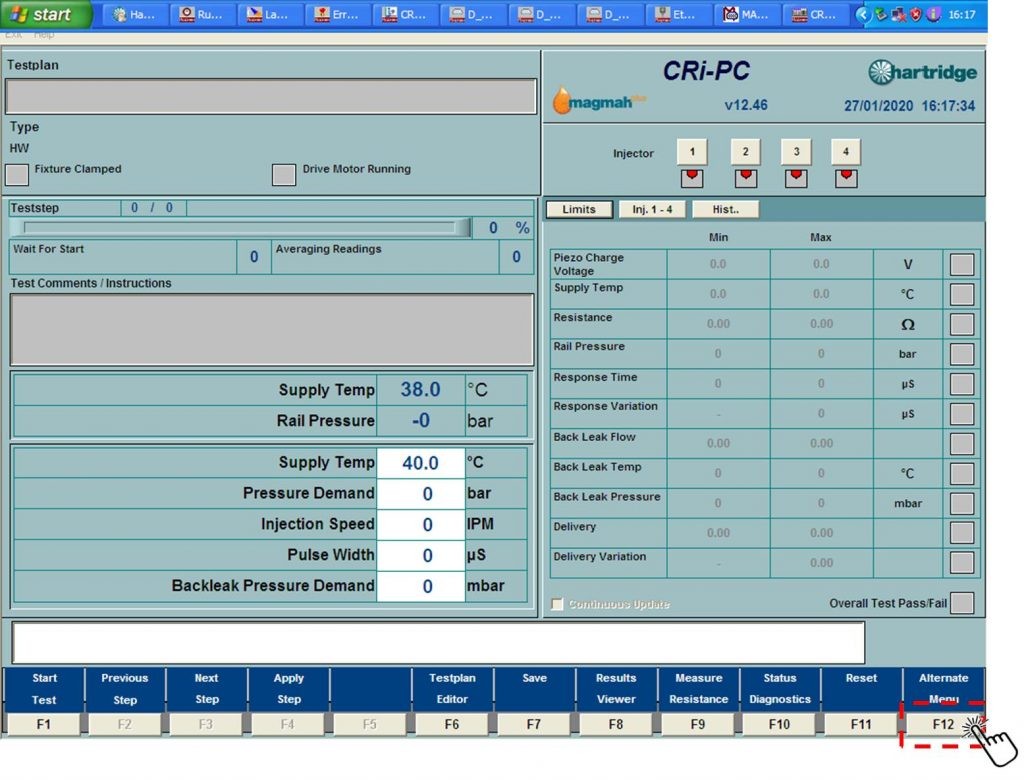Tick the Back Leak Pressure row checkbox
Viewport: 1024px width, 780px height.
961,503
